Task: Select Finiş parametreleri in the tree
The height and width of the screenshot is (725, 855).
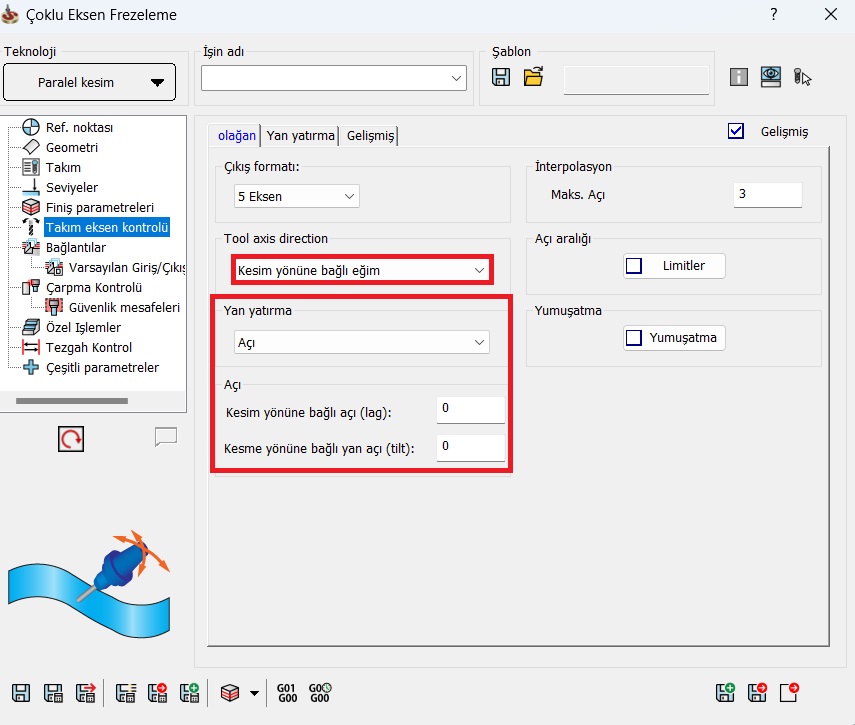Action: point(98,208)
